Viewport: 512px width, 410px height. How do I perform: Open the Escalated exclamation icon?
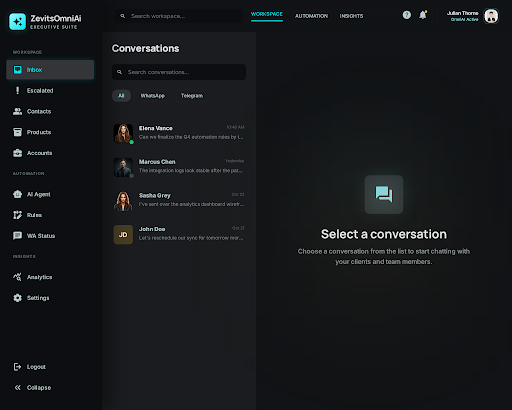17,90
